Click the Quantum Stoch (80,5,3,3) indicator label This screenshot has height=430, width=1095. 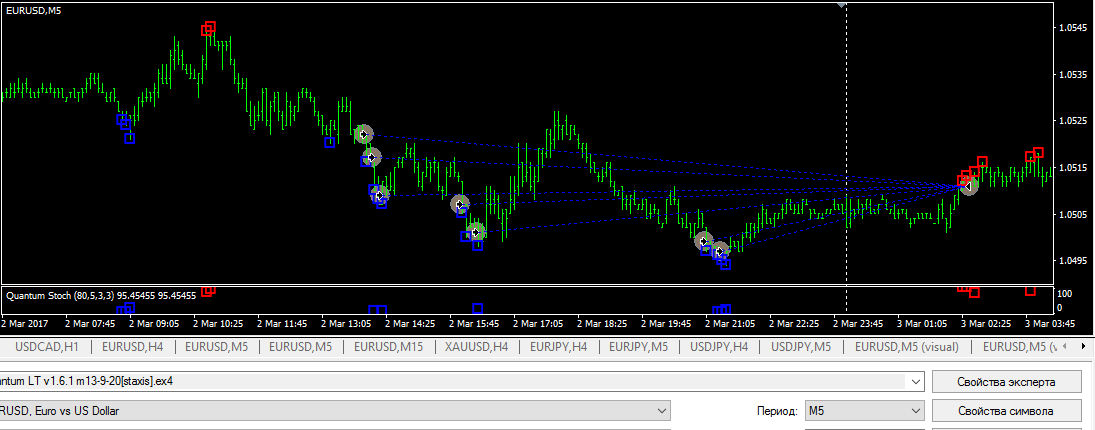pyautogui.click(x=101, y=296)
